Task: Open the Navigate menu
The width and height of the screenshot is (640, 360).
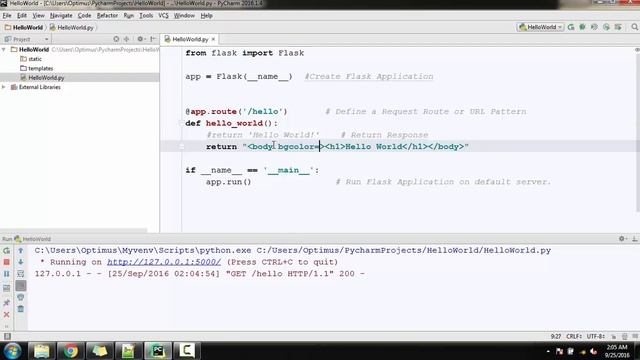Action: [x=61, y=16]
